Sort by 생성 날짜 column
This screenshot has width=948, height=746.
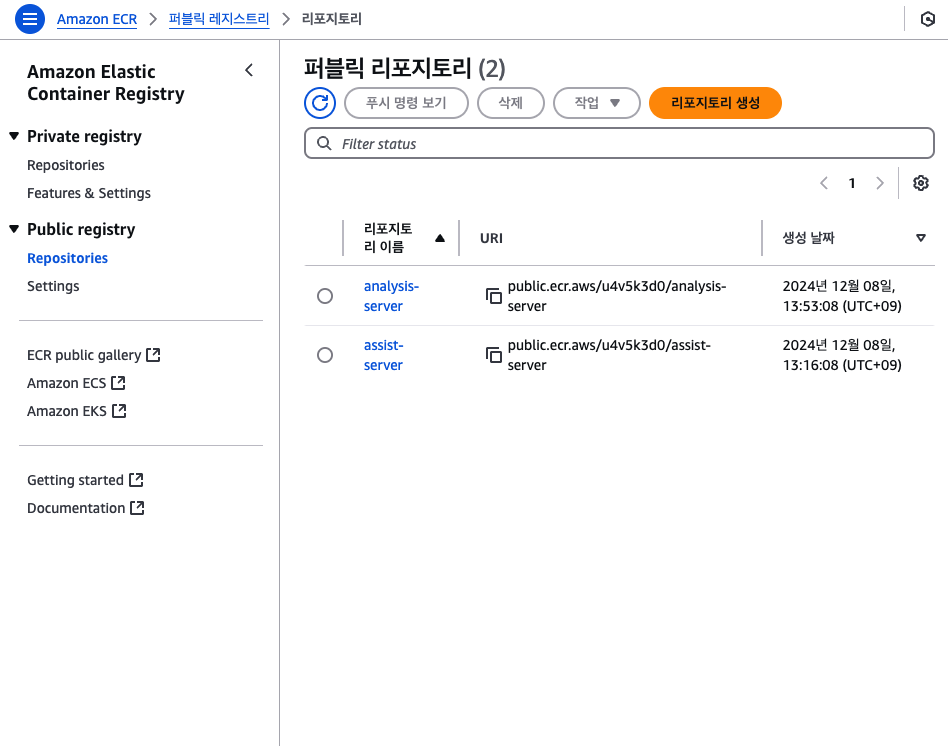click(x=854, y=238)
